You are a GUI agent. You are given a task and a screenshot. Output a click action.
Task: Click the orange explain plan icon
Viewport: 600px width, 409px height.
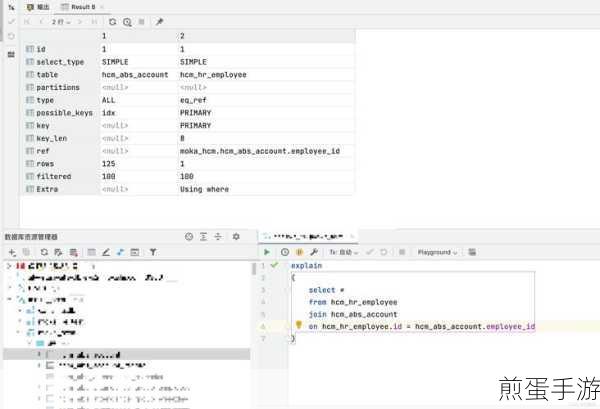click(x=299, y=252)
